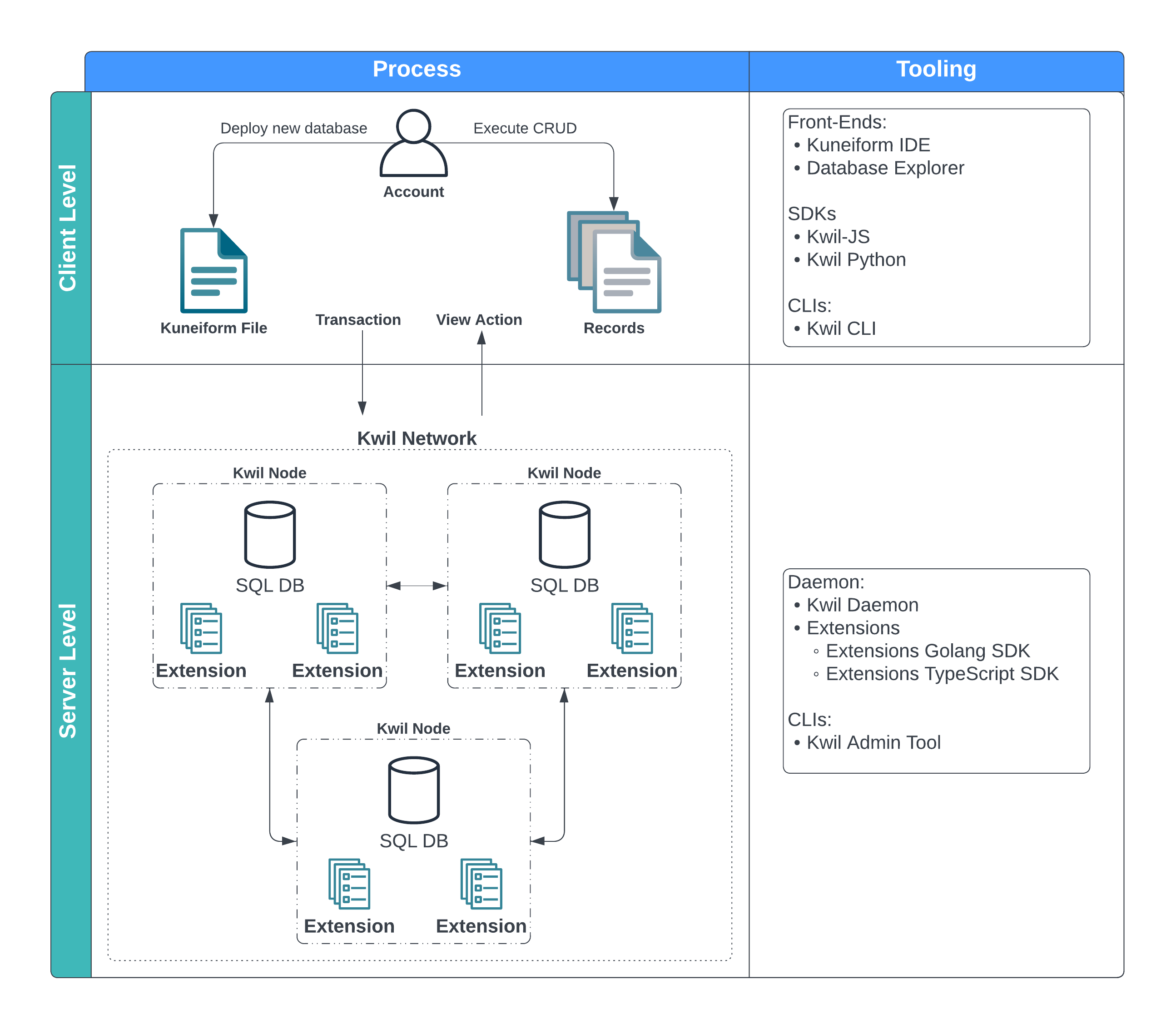Click left Extension icon in top-left Kwil Node
The width and height of the screenshot is (1176, 1029).
[201, 628]
